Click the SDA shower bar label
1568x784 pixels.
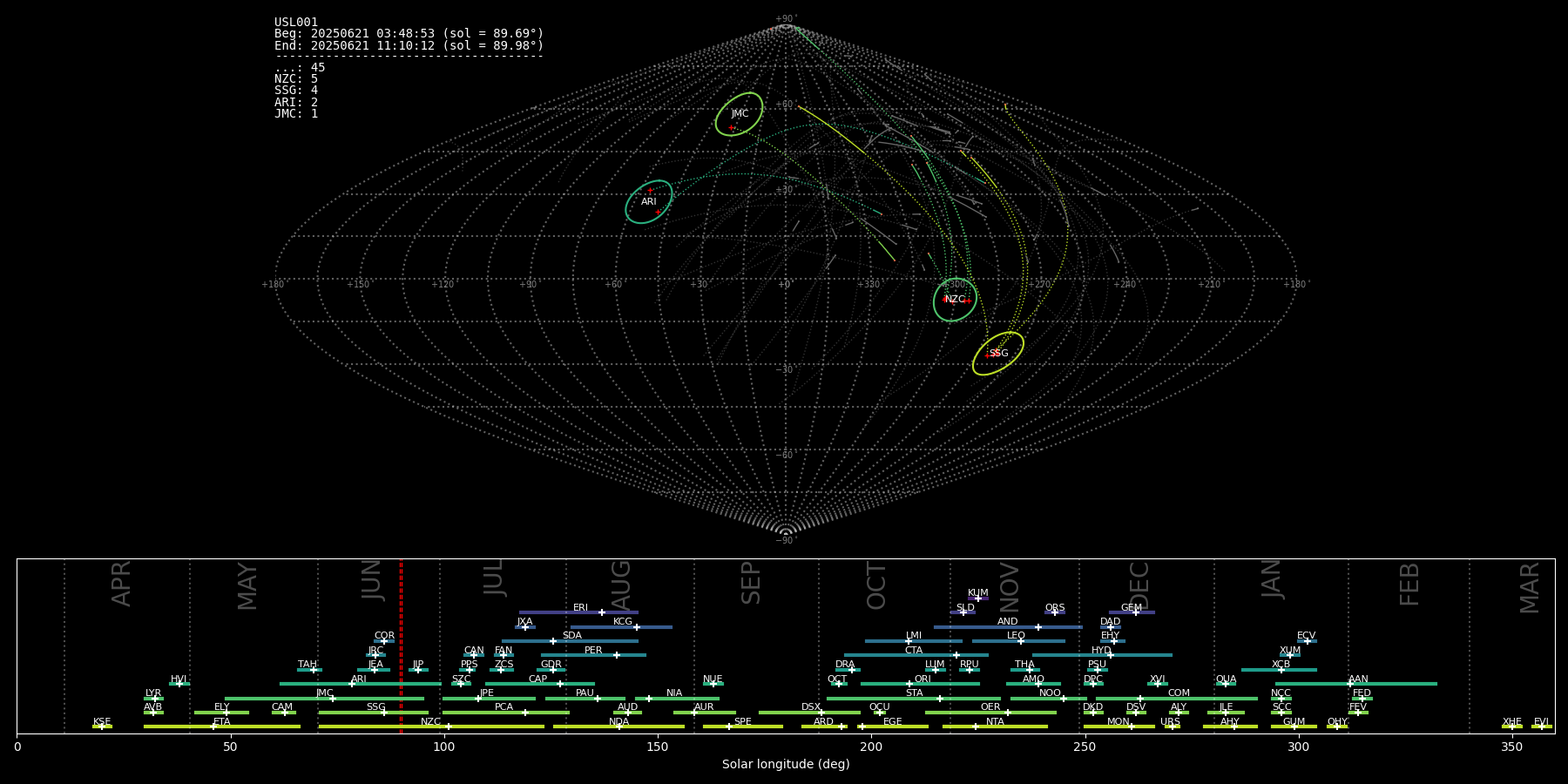[572, 635]
